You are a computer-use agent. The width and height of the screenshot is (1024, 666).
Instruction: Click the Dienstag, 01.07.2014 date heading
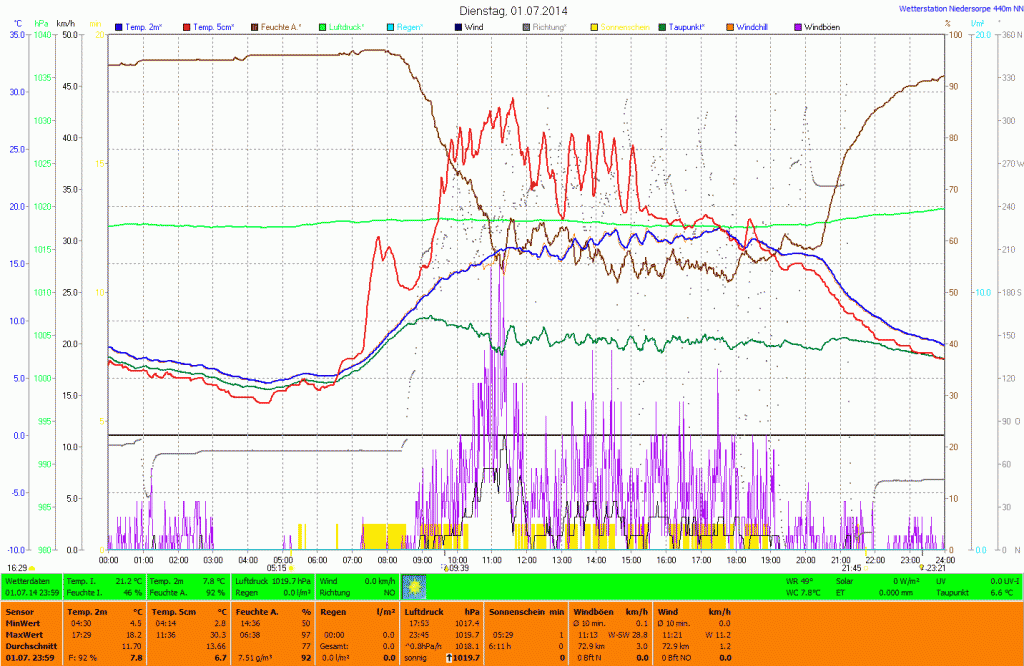click(511, 10)
